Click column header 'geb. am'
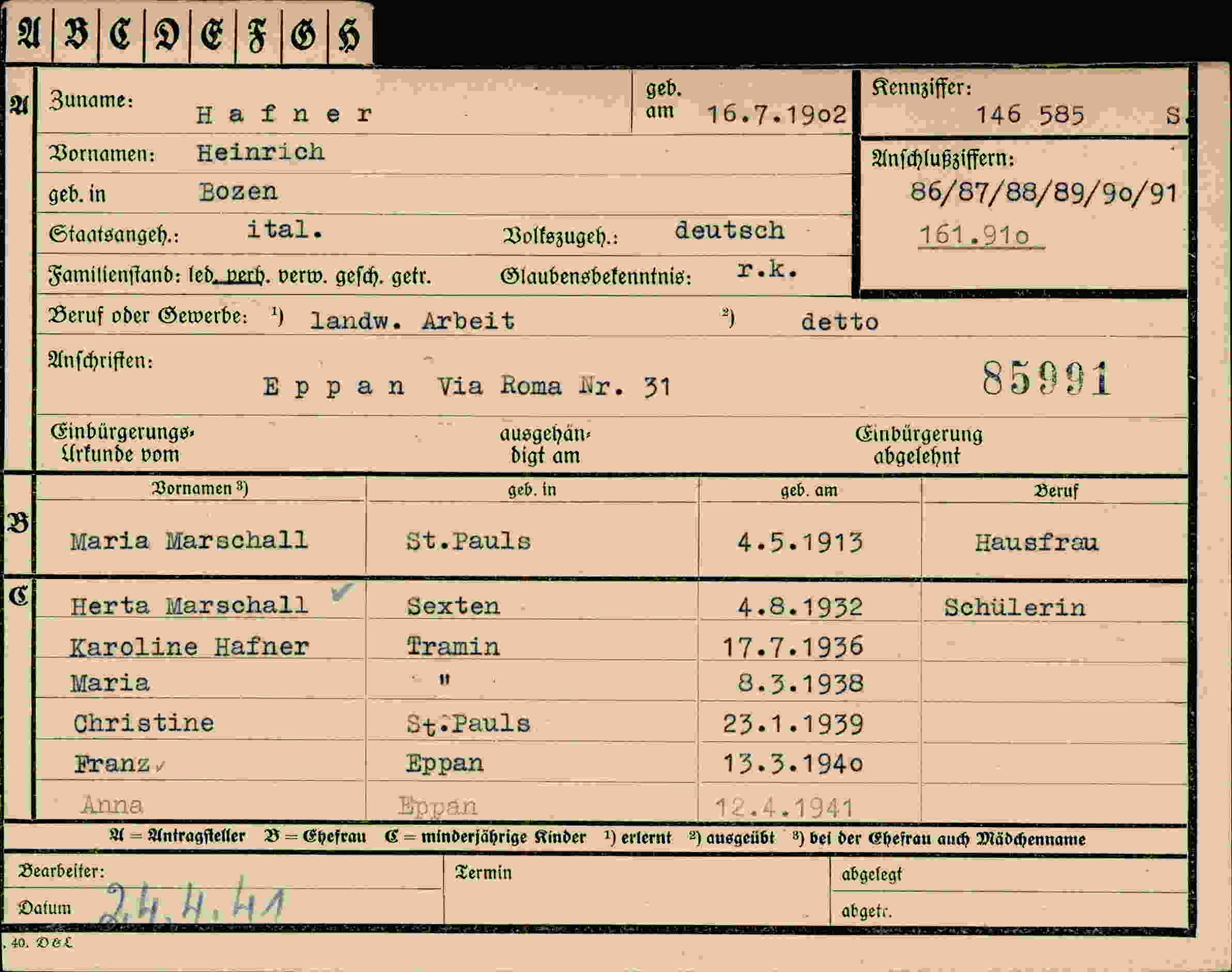The height and width of the screenshot is (972, 1232). [809, 491]
